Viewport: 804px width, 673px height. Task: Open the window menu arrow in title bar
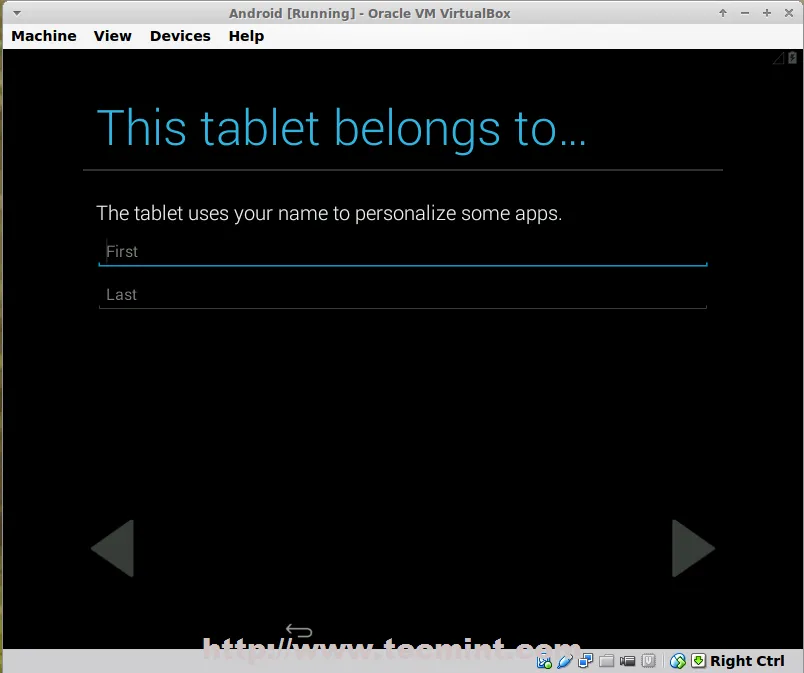click(16, 13)
